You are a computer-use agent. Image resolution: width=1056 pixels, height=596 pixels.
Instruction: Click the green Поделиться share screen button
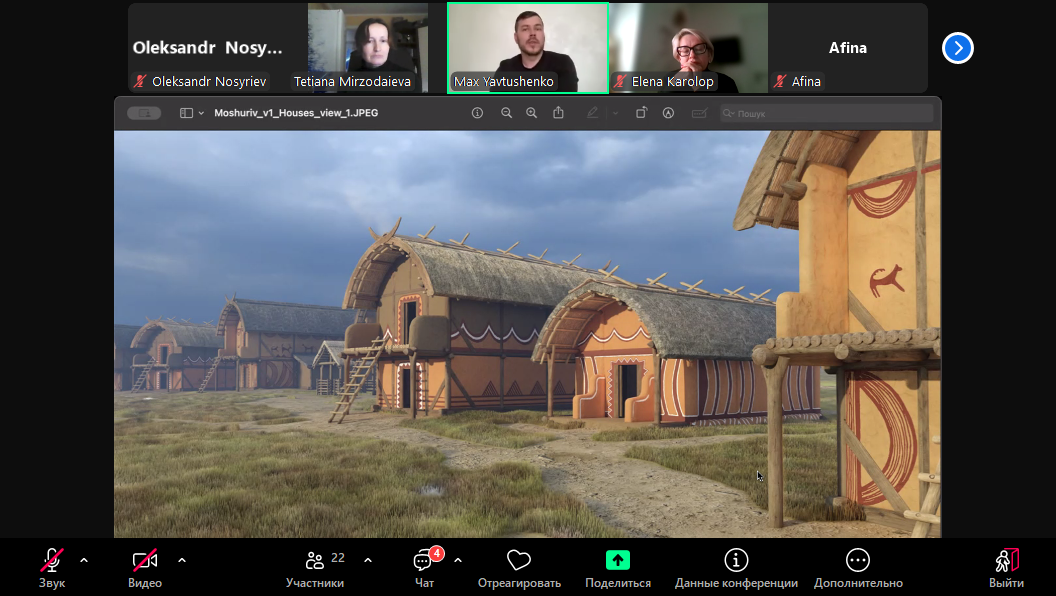(617, 567)
